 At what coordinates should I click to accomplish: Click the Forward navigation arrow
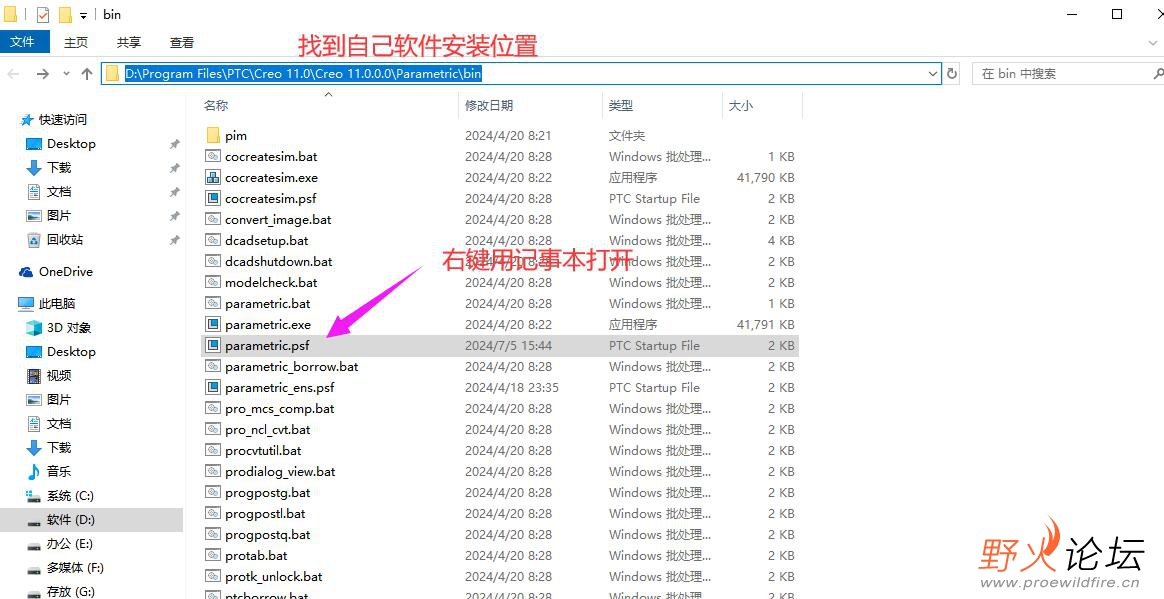(x=42, y=73)
